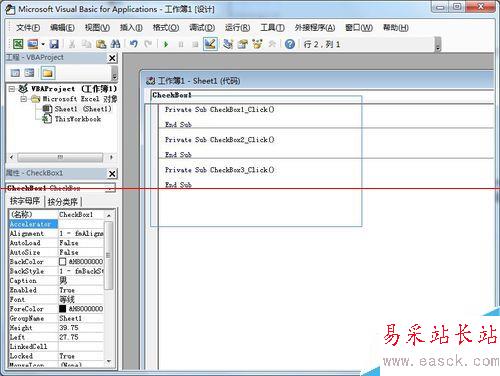
Task: Click the Reset stop icon
Action: 195,44
